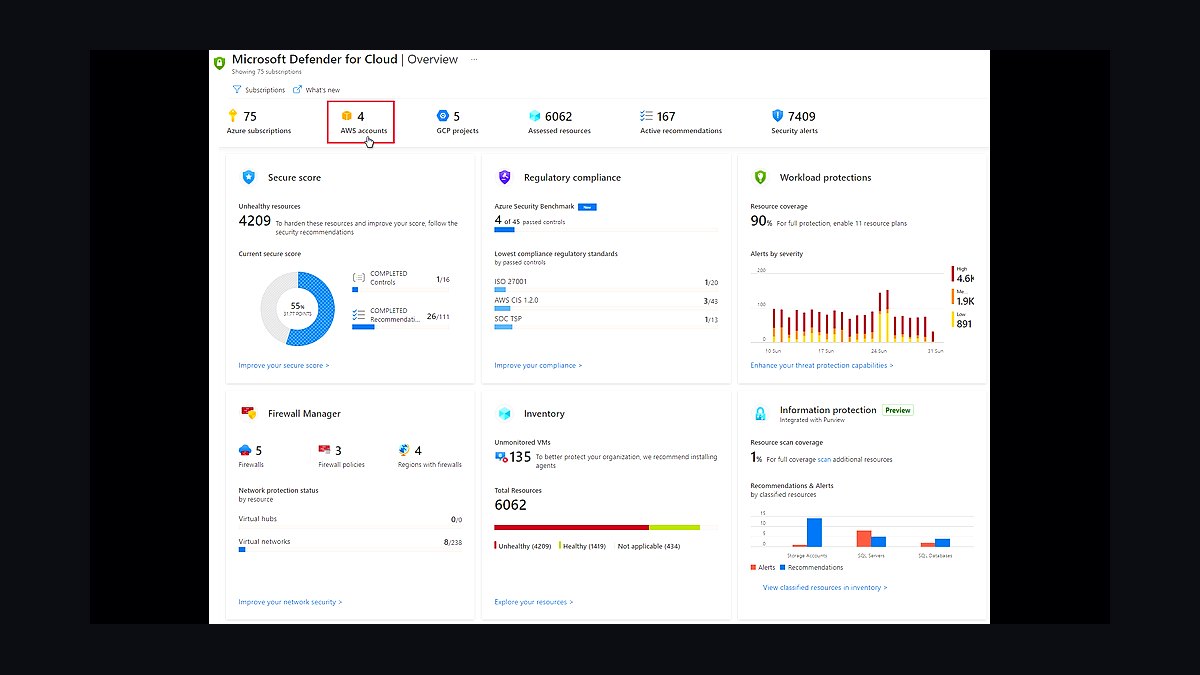Select the SOC TSP compliance row
Image resolution: width=1200 pixels, height=675 pixels.
coord(606,322)
